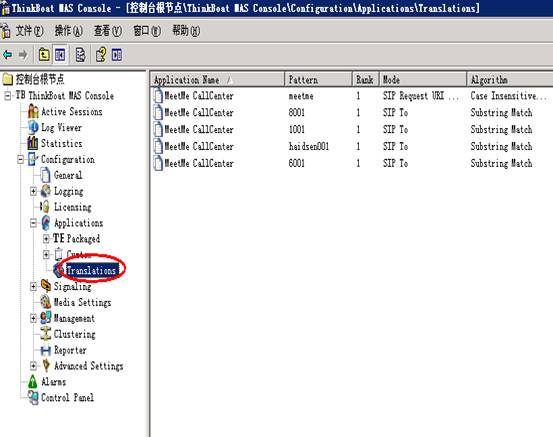Screen dimensions: 553x437
Task: Open the Active Sessions node
Action: [x=72, y=112]
